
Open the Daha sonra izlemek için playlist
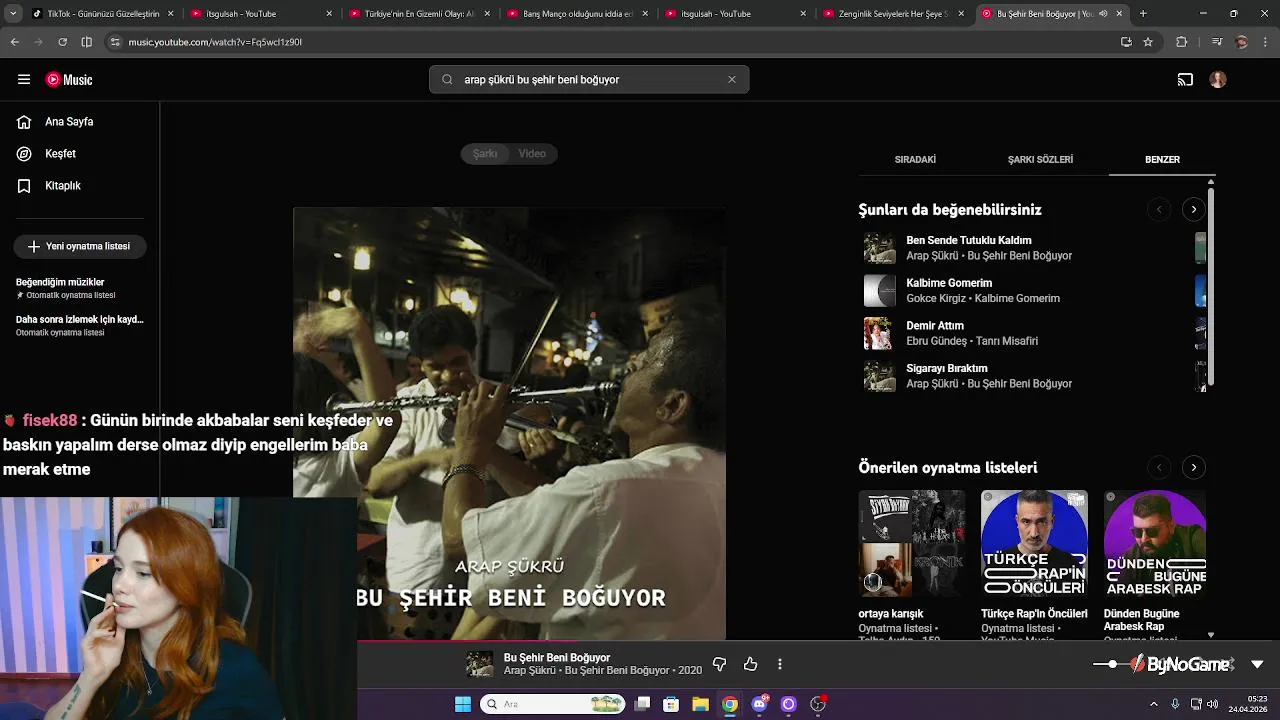(x=80, y=325)
